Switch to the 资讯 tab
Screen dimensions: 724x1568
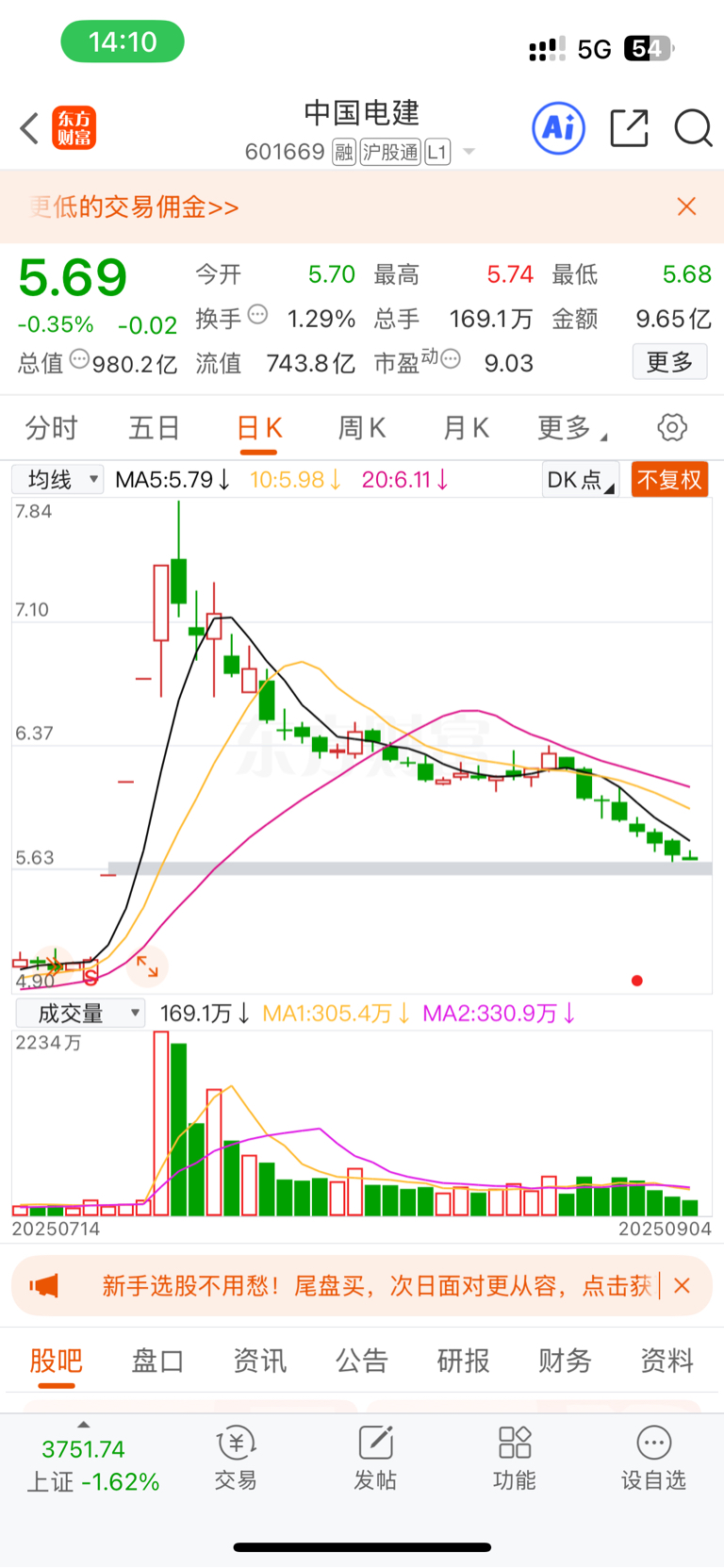click(x=259, y=1361)
